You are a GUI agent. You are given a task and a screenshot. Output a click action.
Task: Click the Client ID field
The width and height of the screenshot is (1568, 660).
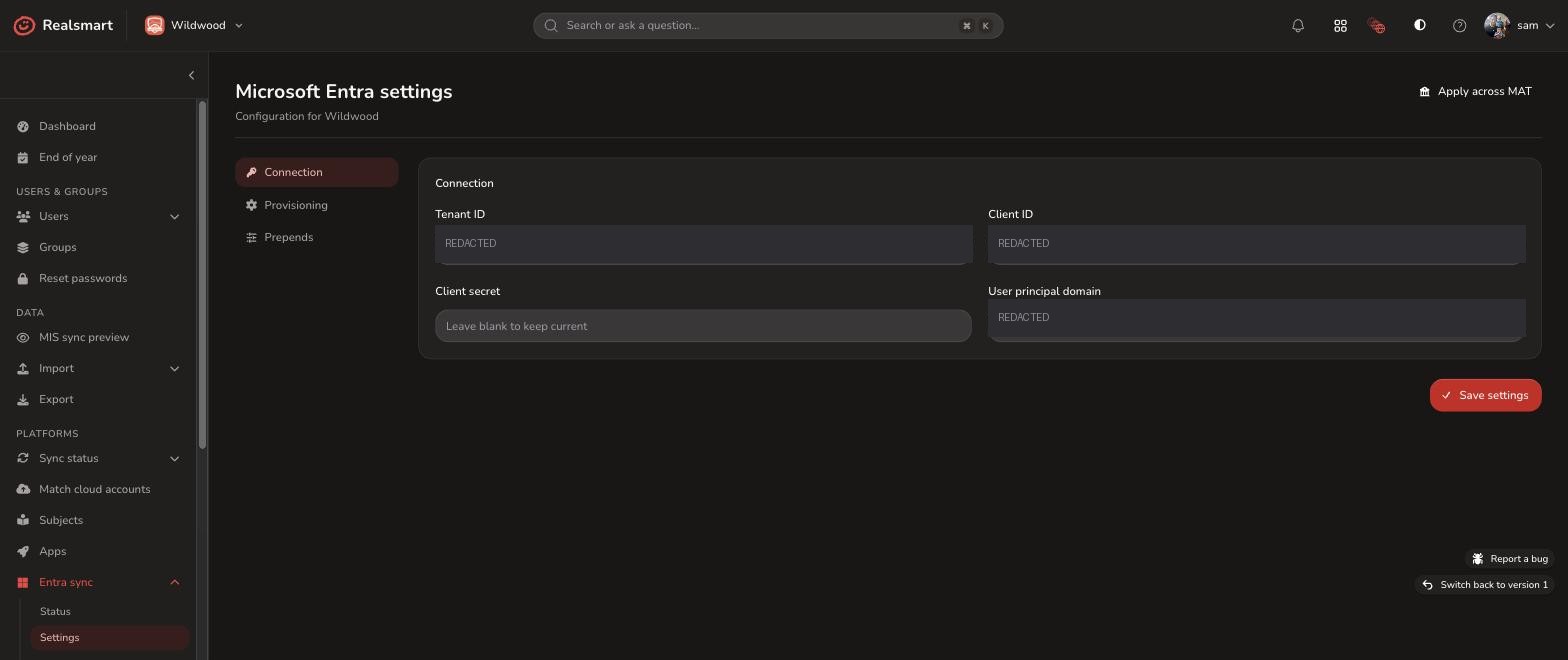1256,244
